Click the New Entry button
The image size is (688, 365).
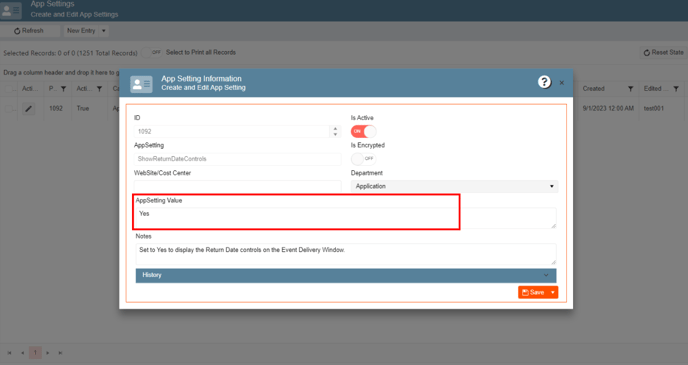click(81, 31)
